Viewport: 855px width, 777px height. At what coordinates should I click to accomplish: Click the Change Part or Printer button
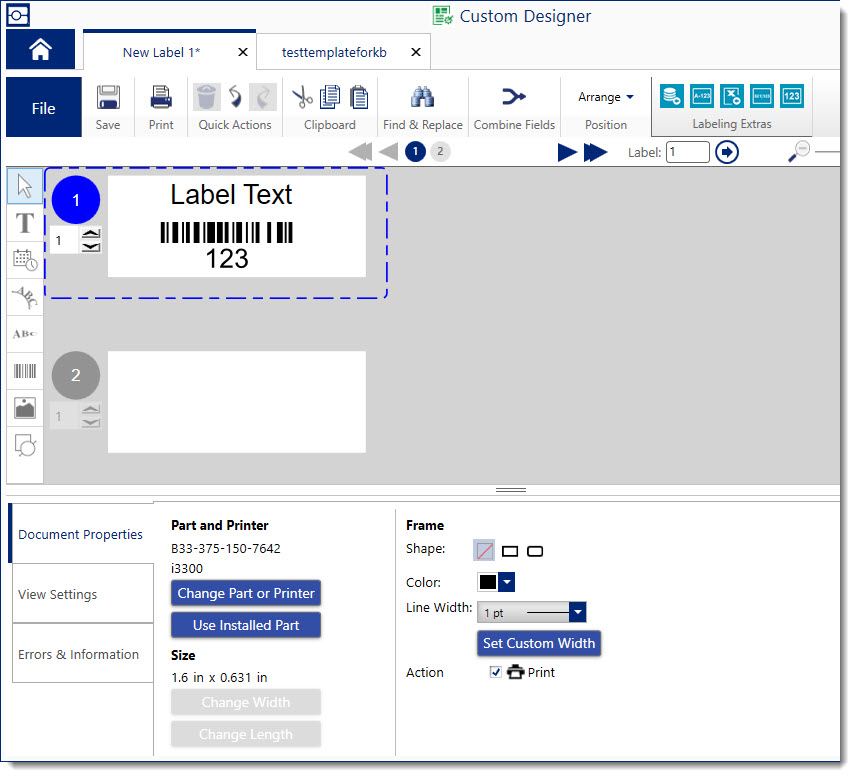pos(246,593)
